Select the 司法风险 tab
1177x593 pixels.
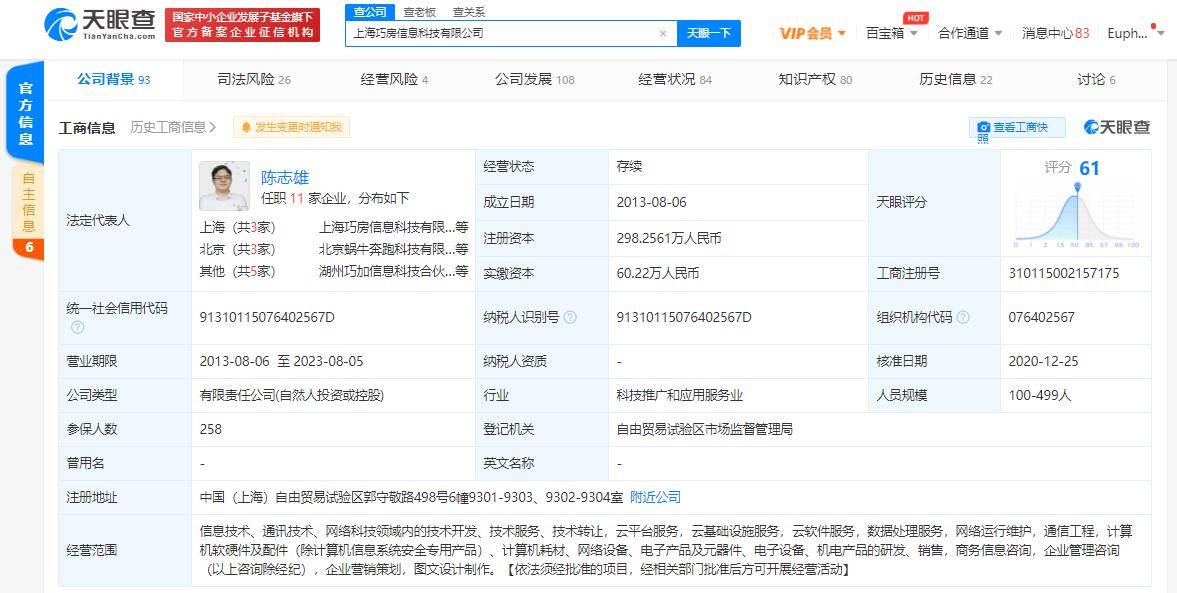pos(254,80)
